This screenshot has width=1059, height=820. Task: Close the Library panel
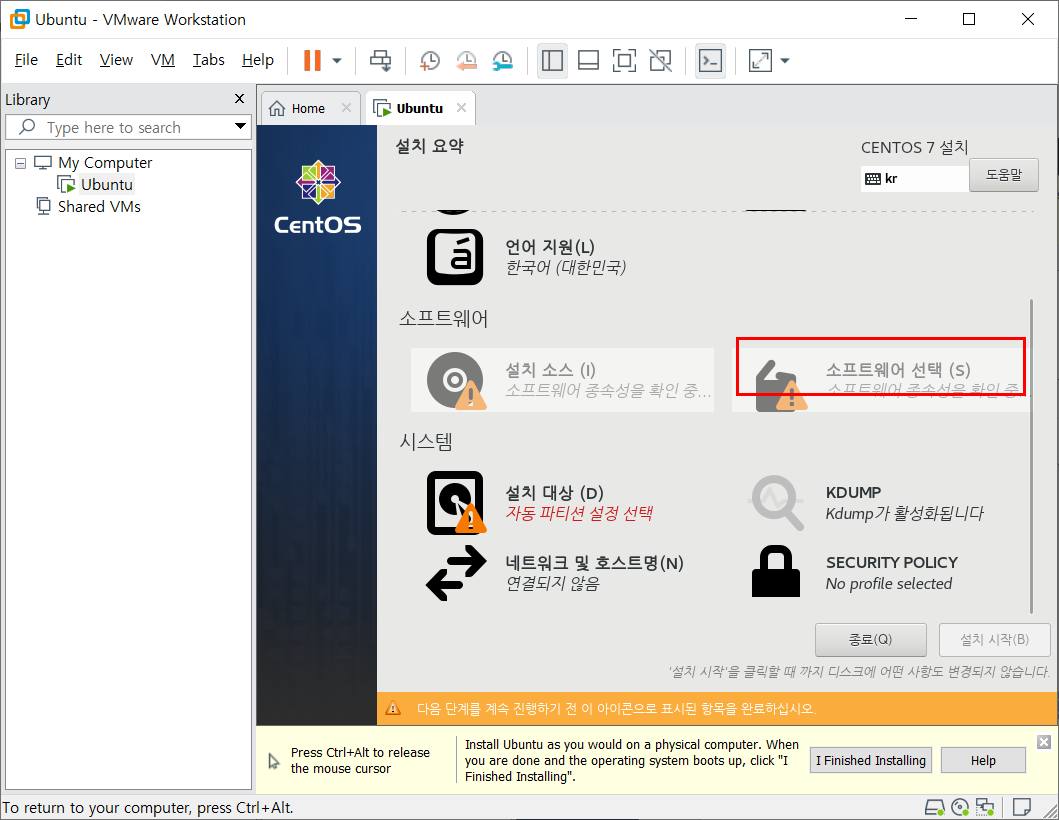tap(239, 99)
